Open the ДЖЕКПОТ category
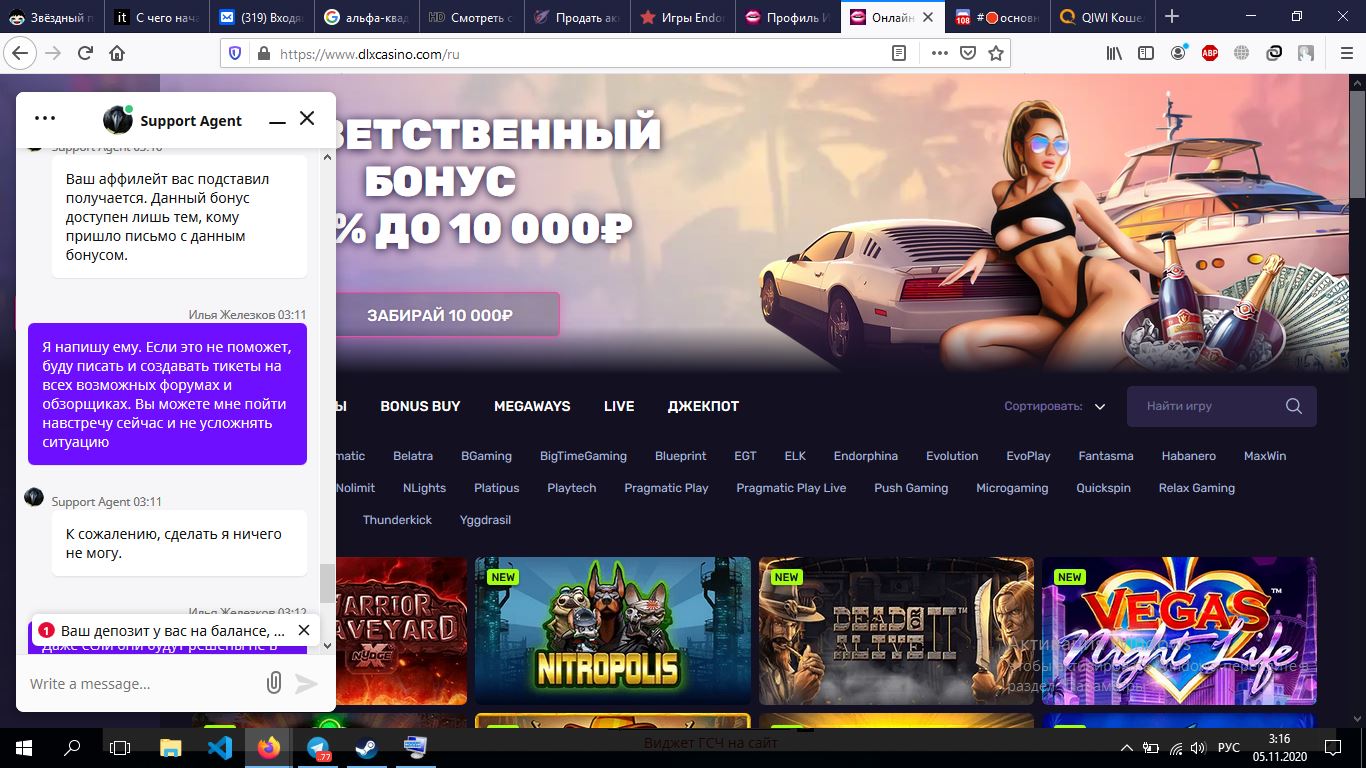Screen dimensions: 1366x768 [x=703, y=406]
